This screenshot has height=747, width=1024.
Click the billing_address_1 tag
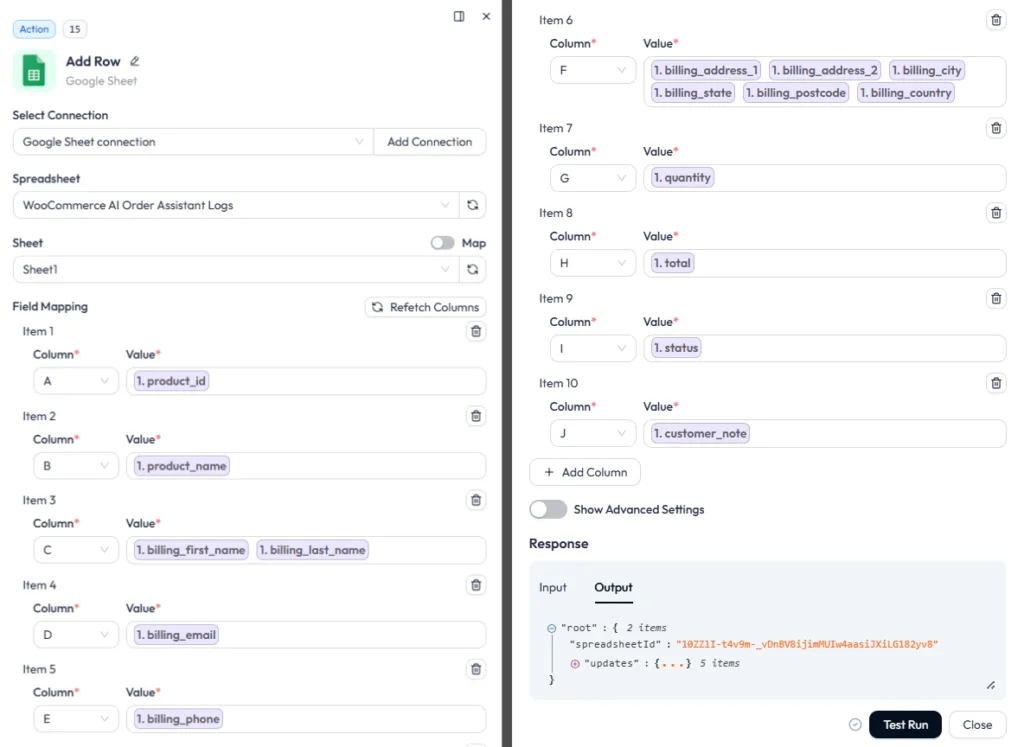pos(705,71)
